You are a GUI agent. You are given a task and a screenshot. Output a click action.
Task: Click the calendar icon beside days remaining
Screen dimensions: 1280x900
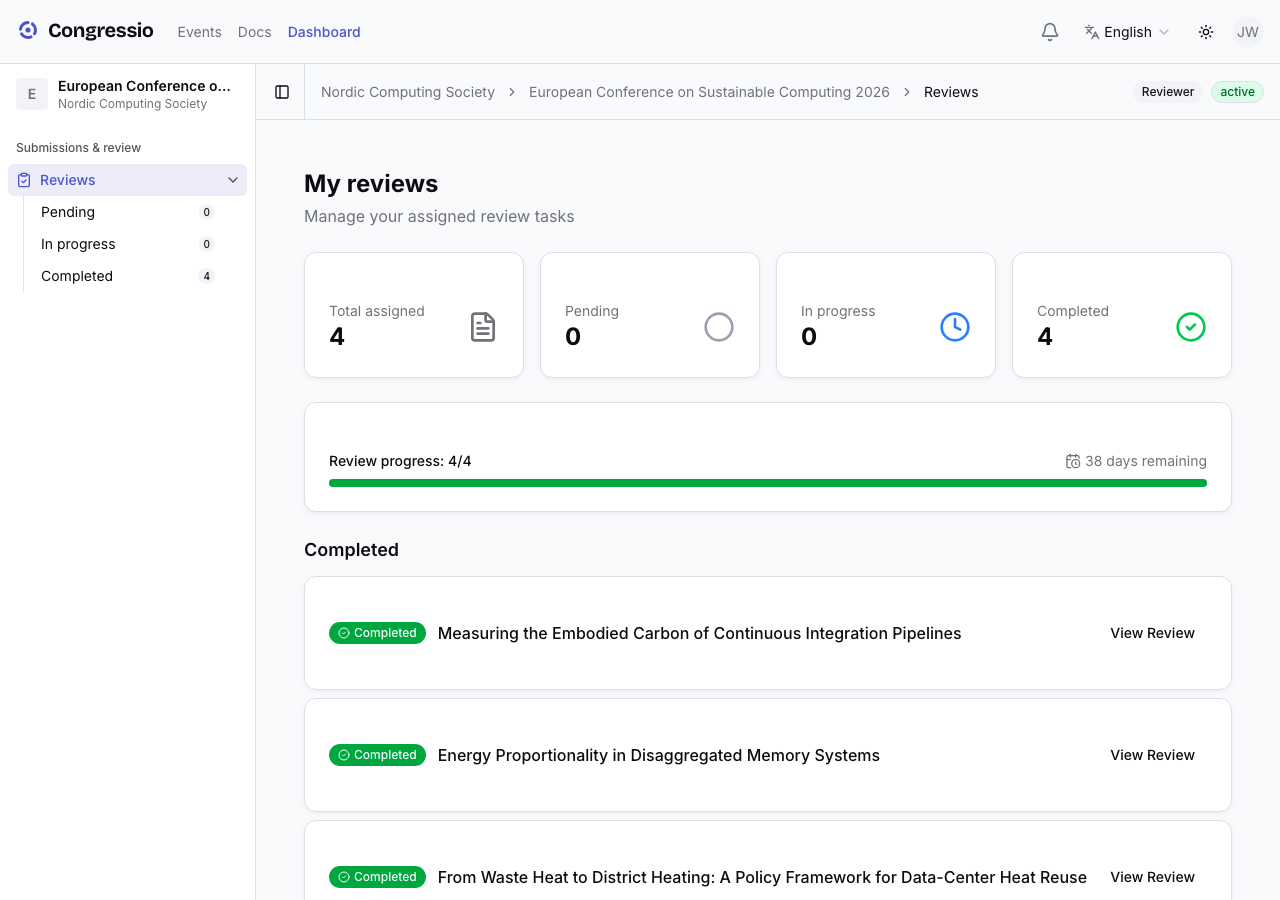coord(1073,461)
